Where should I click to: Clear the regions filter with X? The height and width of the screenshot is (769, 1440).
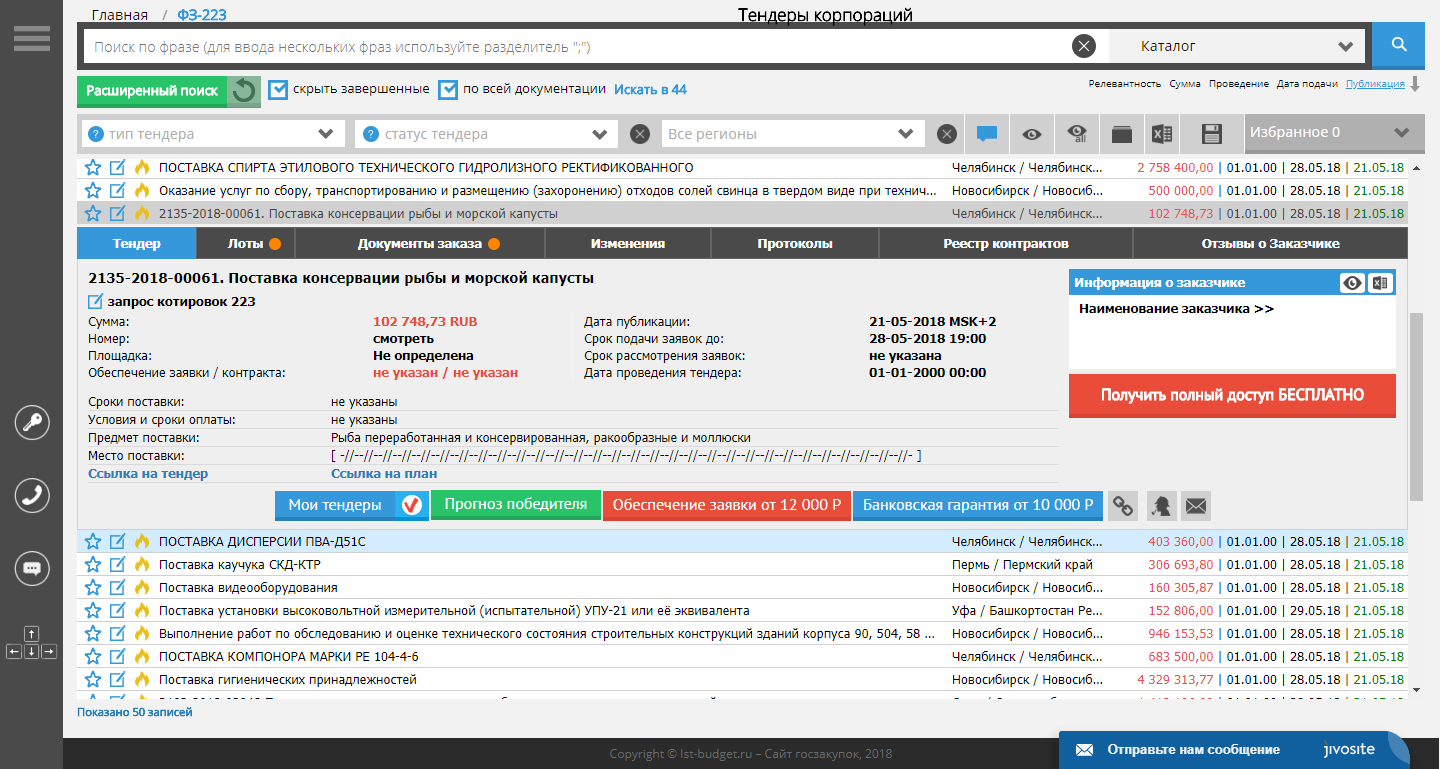pyautogui.click(x=946, y=134)
